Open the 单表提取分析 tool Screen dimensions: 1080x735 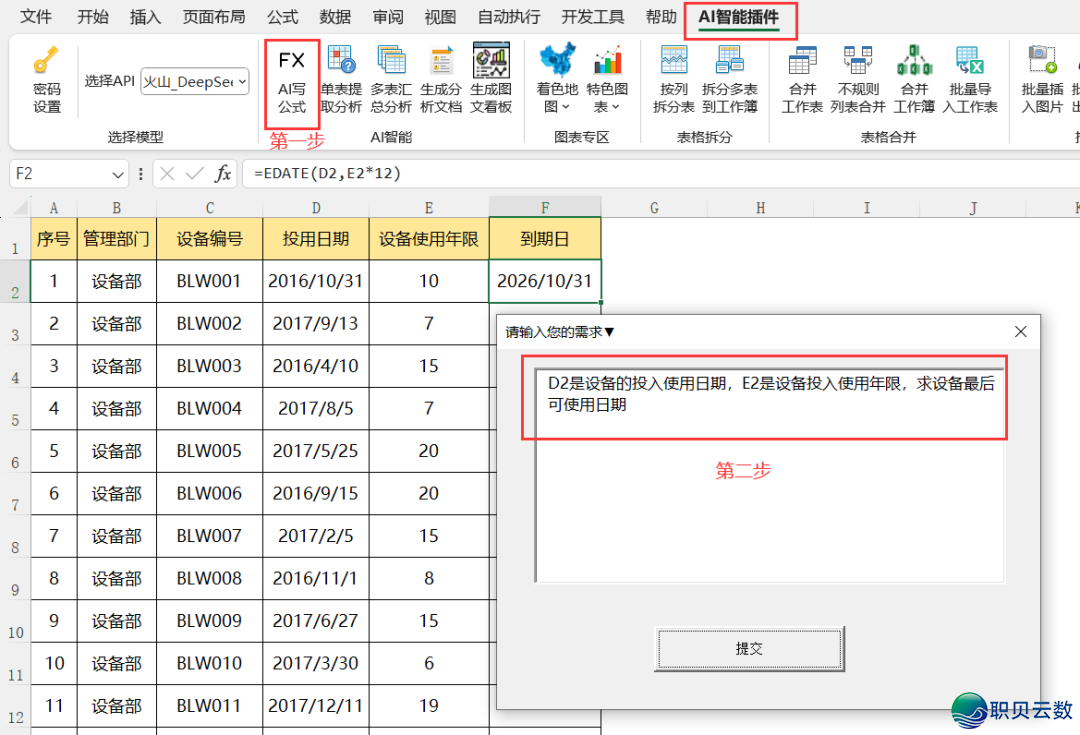click(341, 78)
